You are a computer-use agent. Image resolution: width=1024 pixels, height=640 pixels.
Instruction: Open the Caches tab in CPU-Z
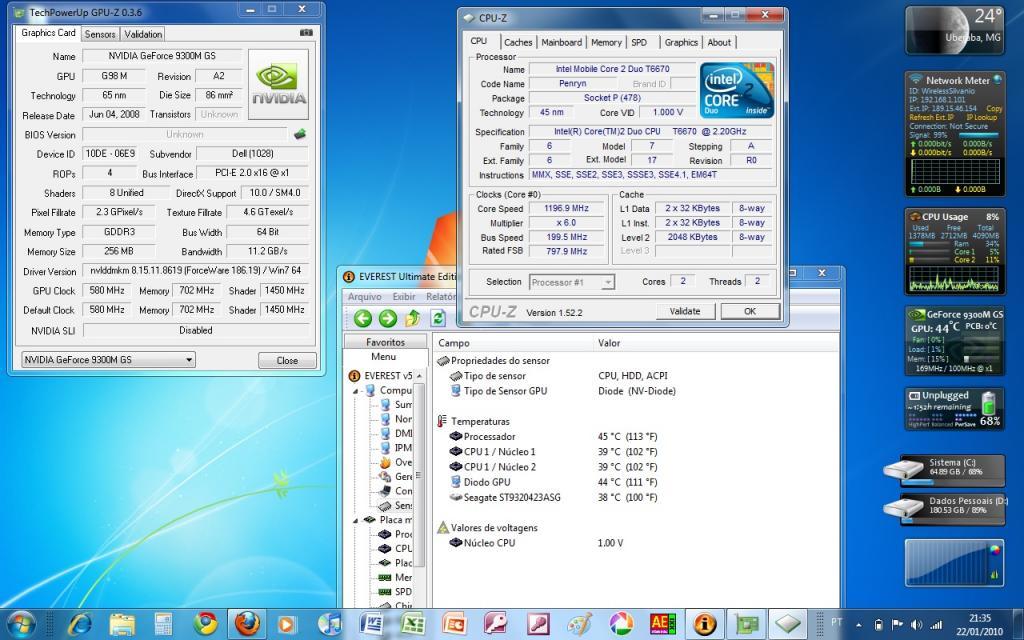click(x=518, y=42)
